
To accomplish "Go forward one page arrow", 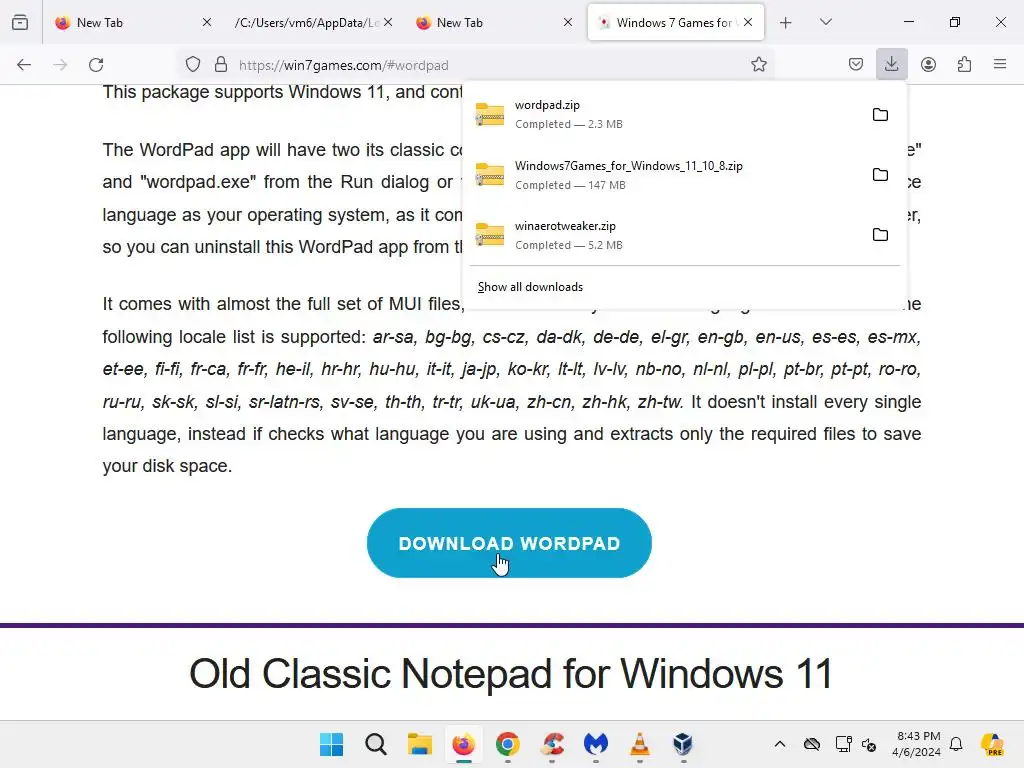I will tap(60, 65).
